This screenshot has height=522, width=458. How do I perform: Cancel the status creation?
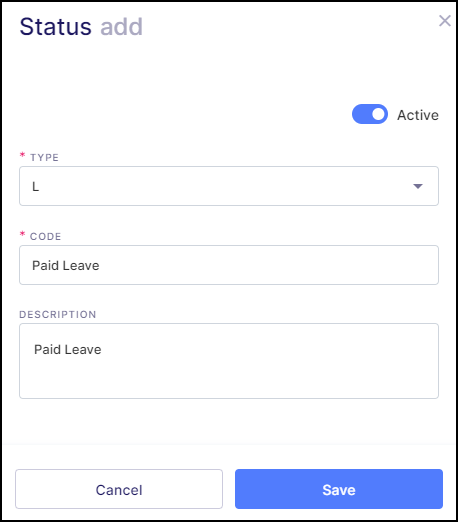click(119, 489)
